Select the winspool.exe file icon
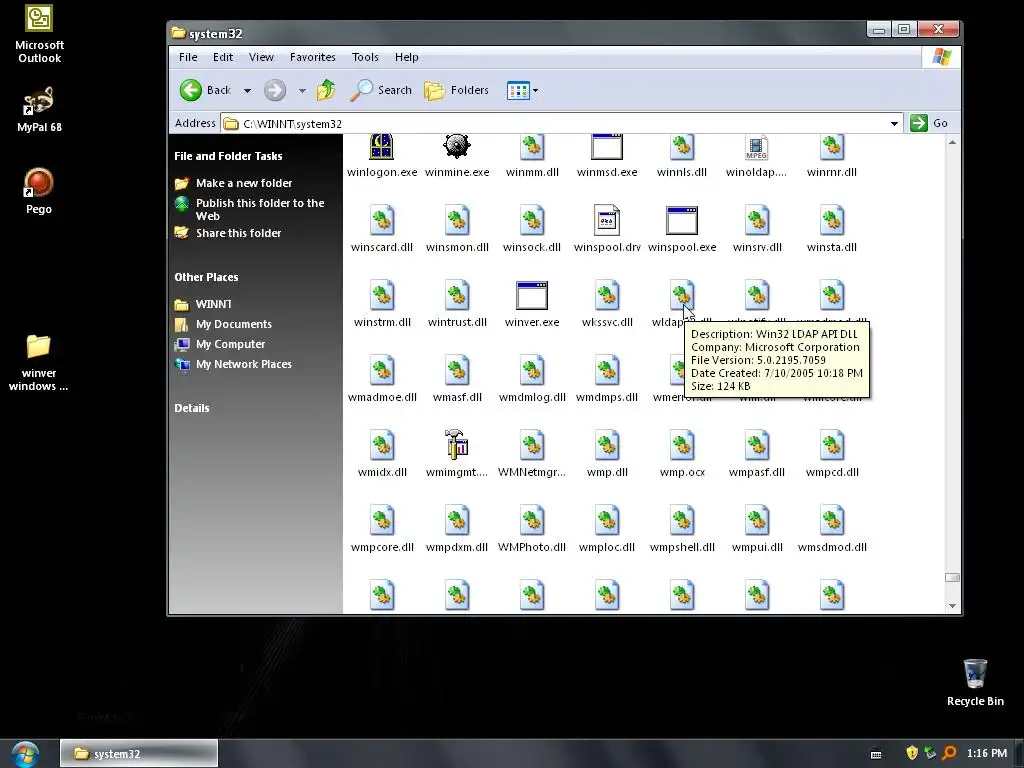 click(x=682, y=220)
